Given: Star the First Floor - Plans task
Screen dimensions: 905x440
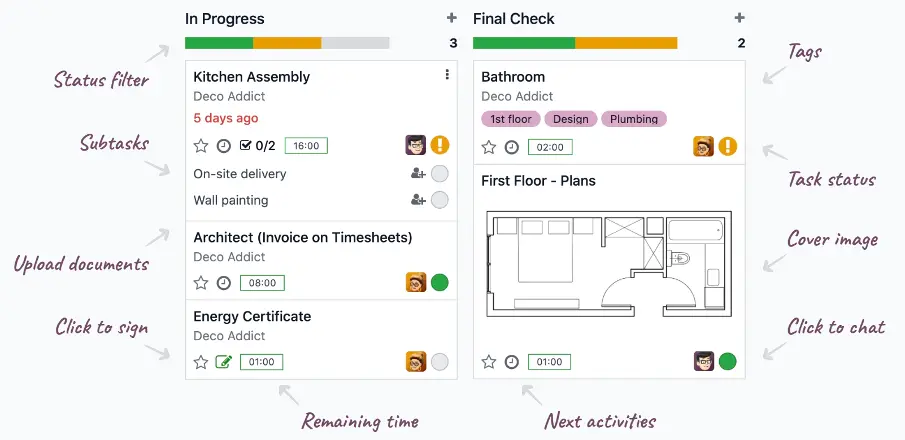Looking at the screenshot, I should [x=488, y=362].
